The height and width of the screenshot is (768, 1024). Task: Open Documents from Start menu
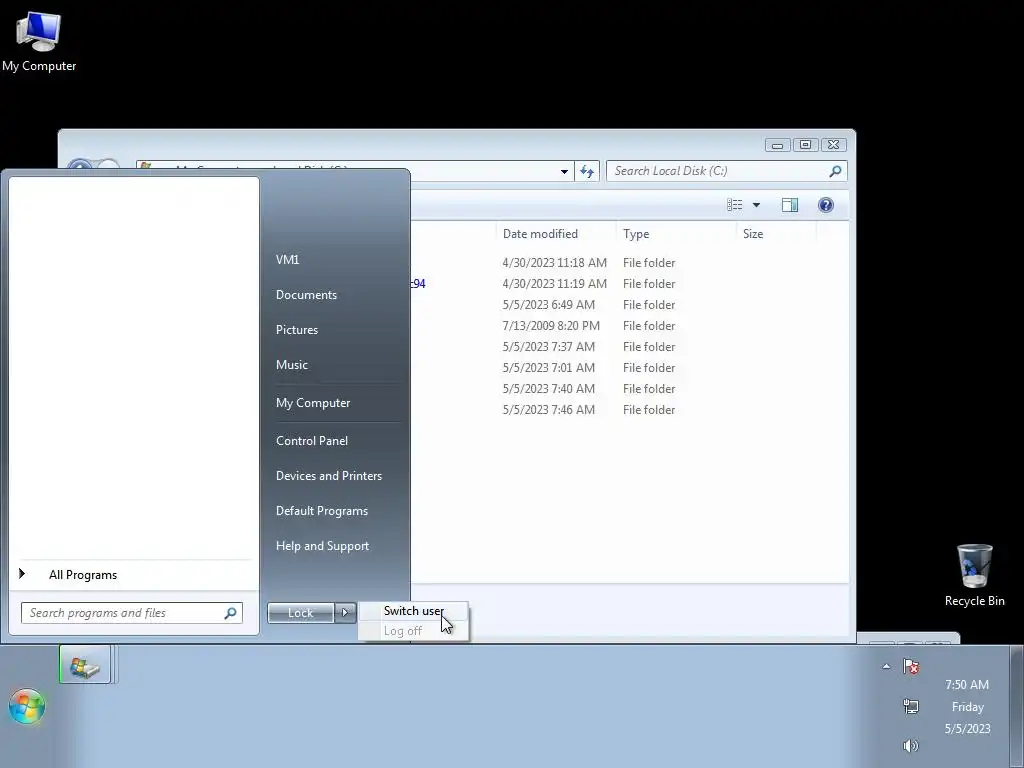pyautogui.click(x=306, y=295)
